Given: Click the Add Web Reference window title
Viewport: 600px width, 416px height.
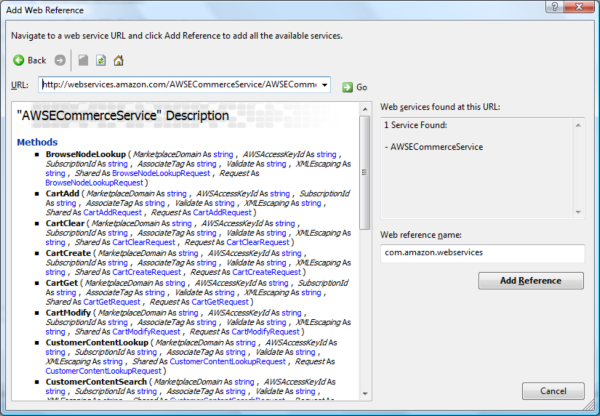Looking at the screenshot, I should pos(45,10).
